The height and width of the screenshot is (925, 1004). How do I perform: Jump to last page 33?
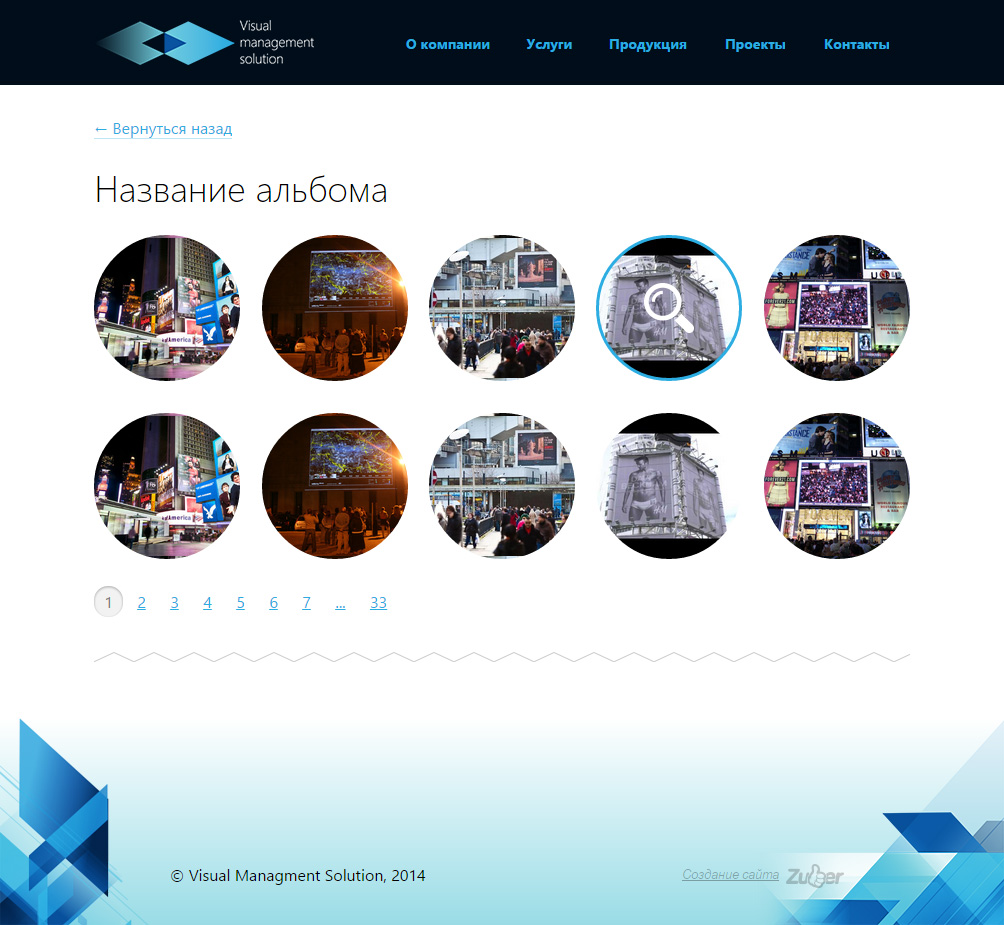[x=378, y=603]
